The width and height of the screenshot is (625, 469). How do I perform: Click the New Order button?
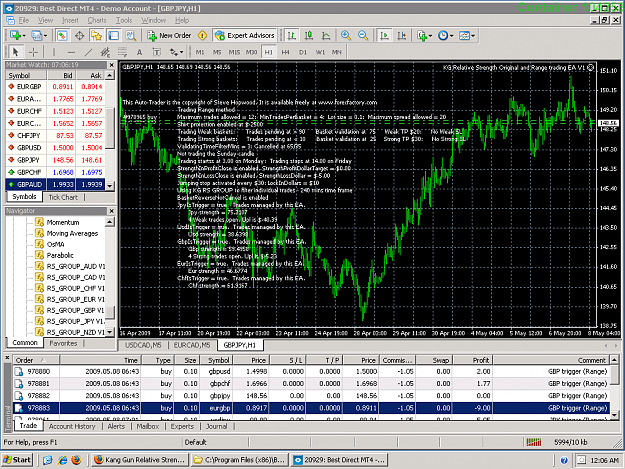click(x=169, y=35)
